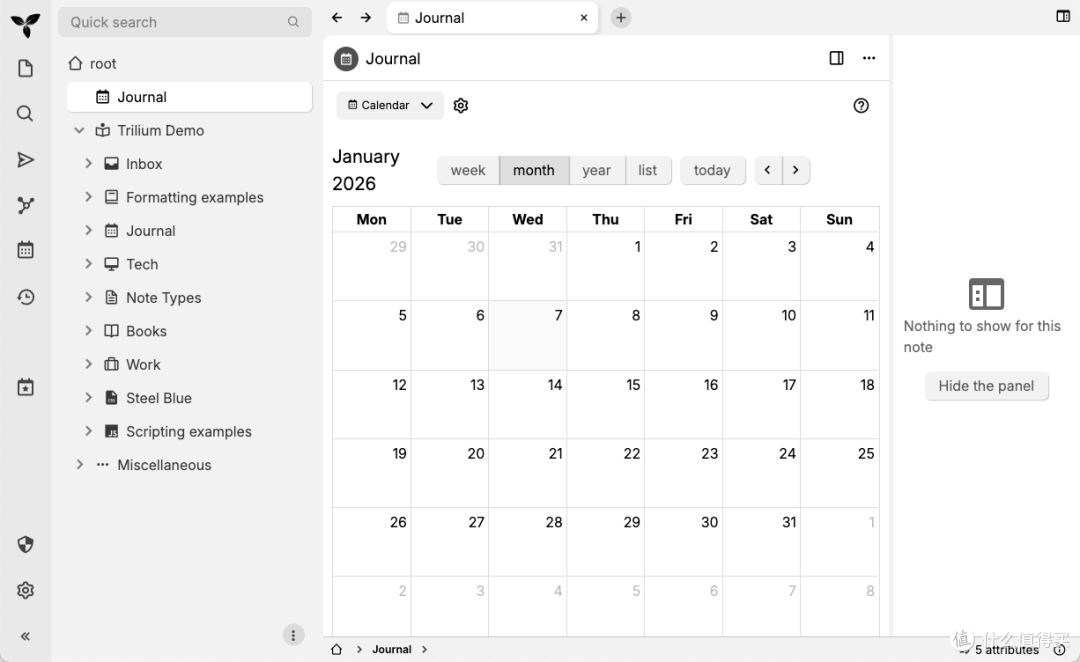Open 5 attributes in status bar
1080x662 pixels.
(1006, 650)
